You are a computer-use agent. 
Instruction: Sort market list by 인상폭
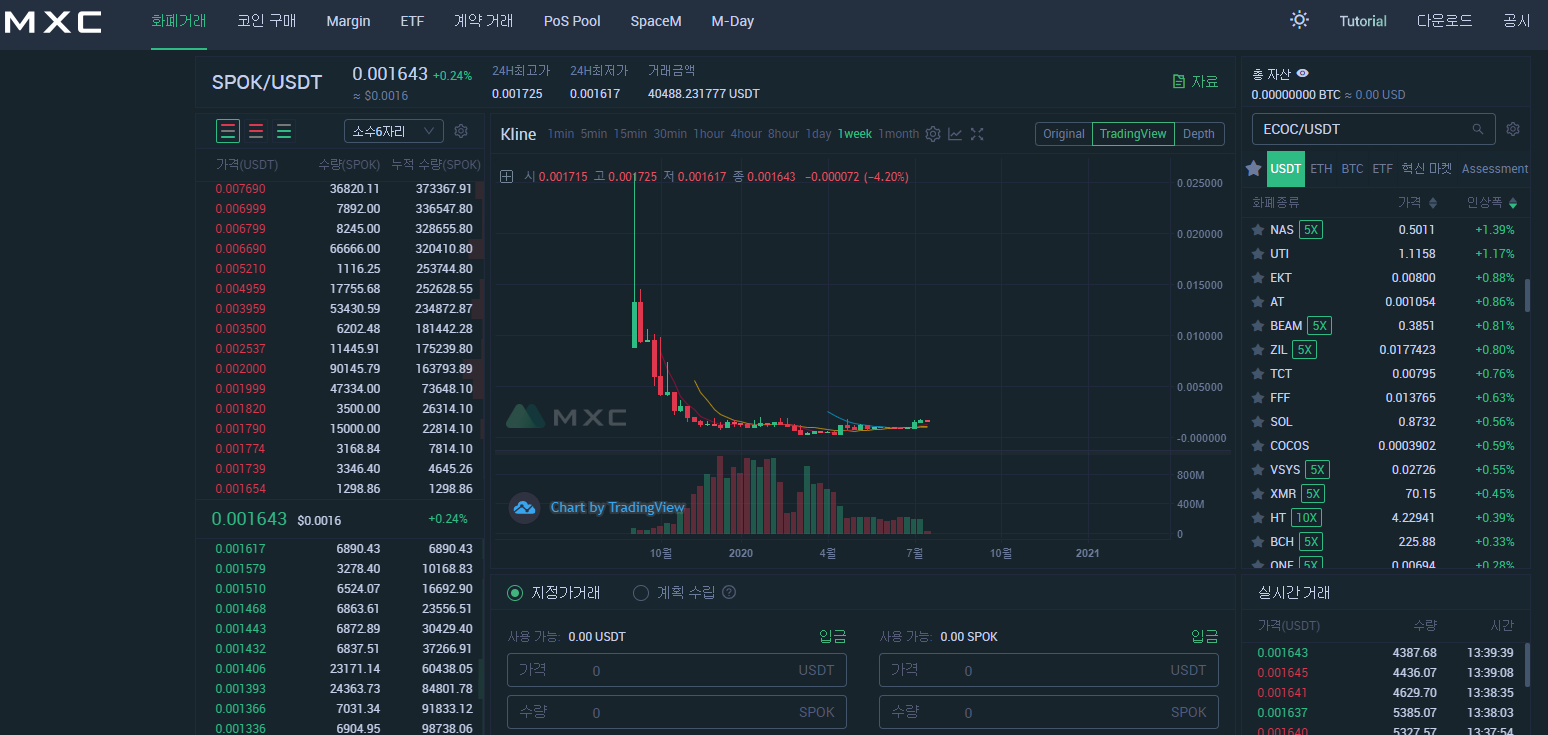coord(1492,202)
